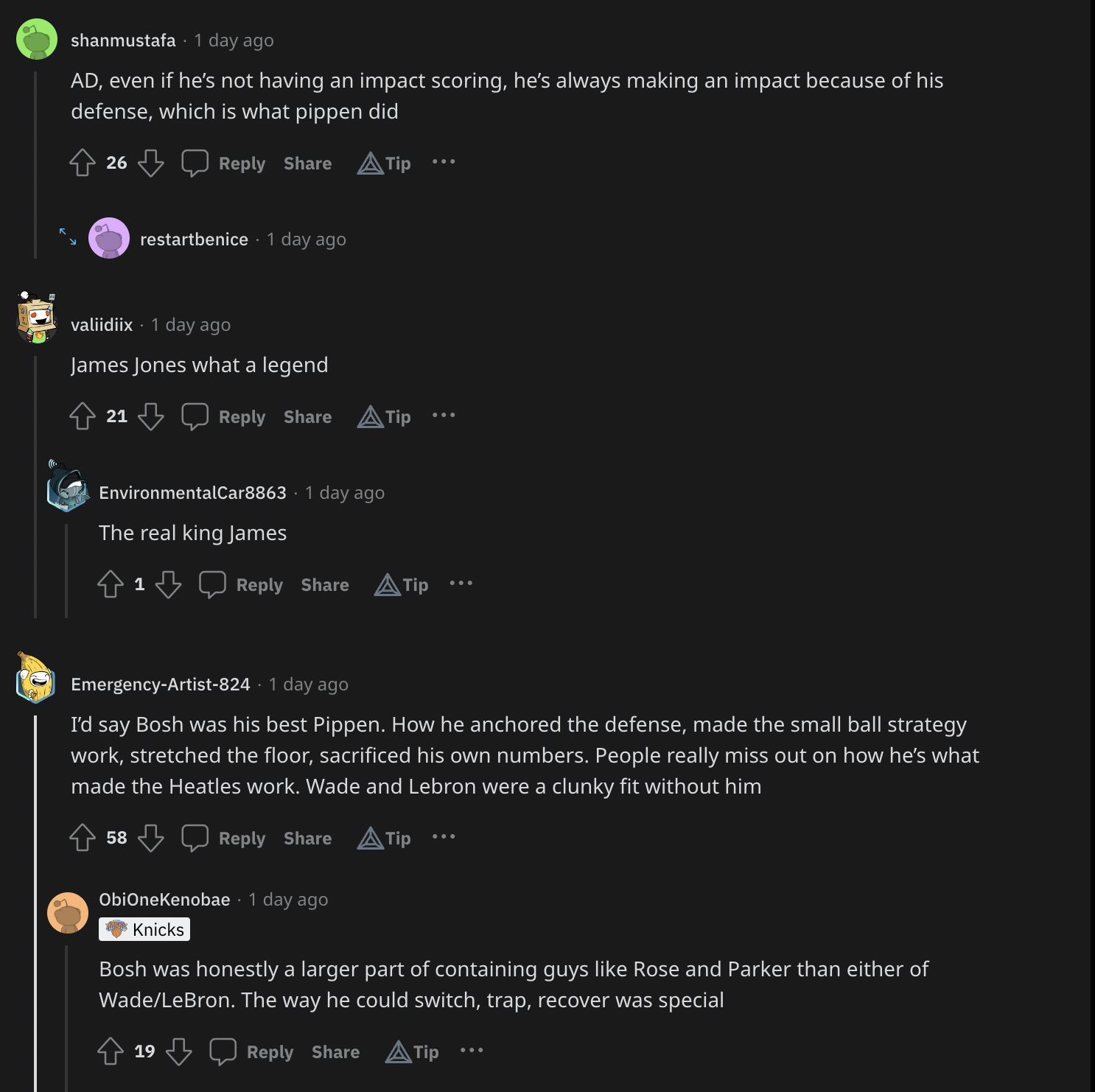This screenshot has height=1092, width=1095.
Task: Downvote Emergency-Artist-824's comment with 58 points
Action: point(151,838)
